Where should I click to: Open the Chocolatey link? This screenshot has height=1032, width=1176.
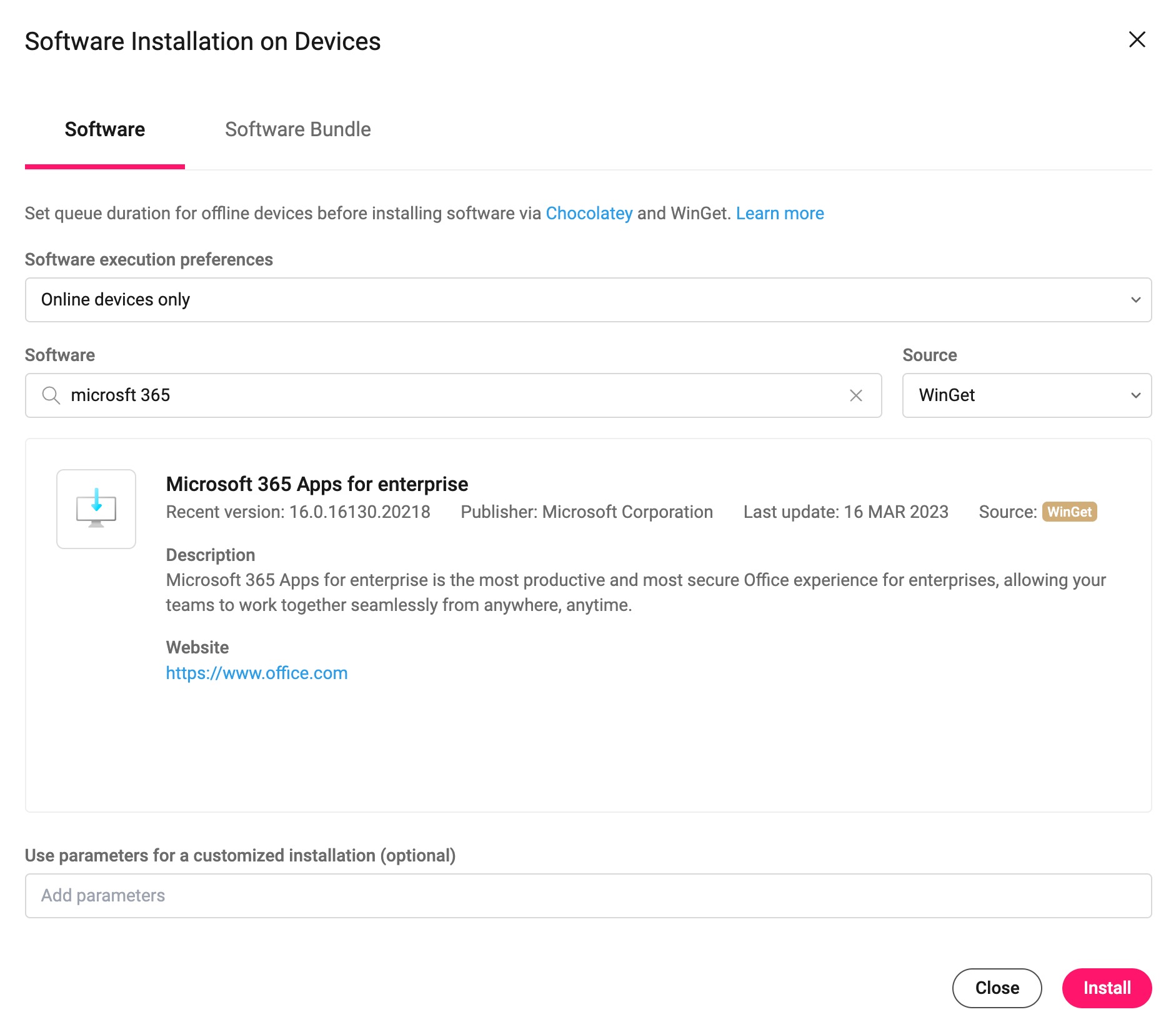pyautogui.click(x=589, y=214)
